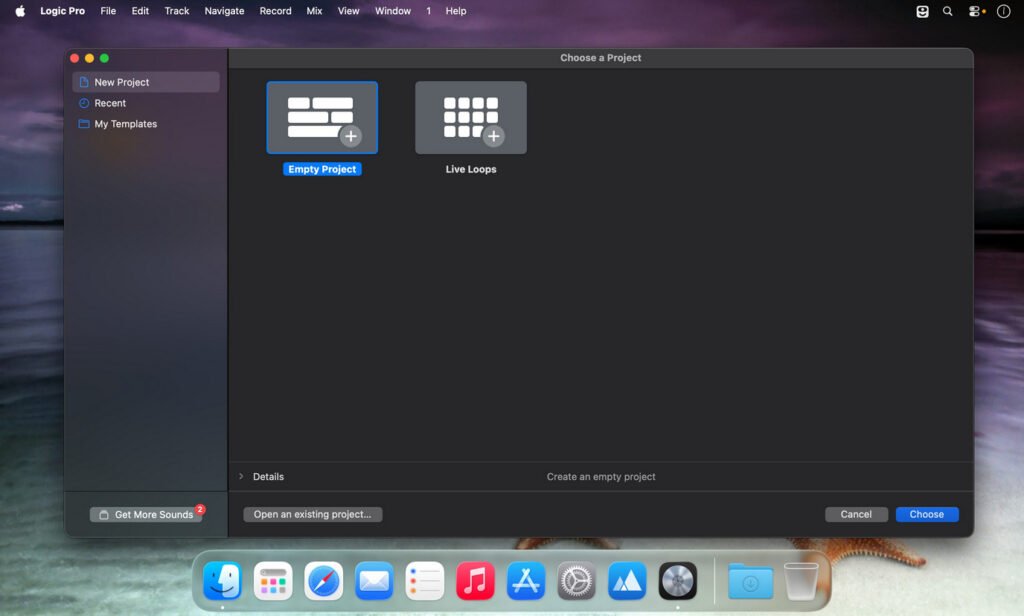Viewport: 1024px width, 616px height.
Task: Open App Store from the Dock
Action: pos(526,581)
